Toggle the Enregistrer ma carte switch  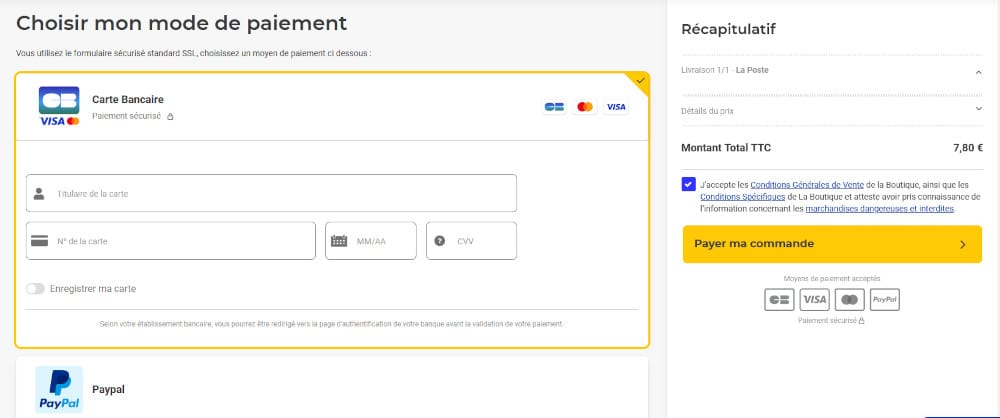(x=36, y=289)
